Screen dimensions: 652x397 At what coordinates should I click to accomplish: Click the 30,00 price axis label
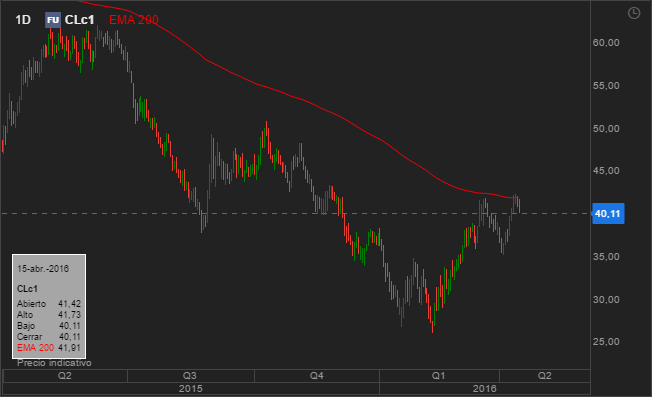606,300
